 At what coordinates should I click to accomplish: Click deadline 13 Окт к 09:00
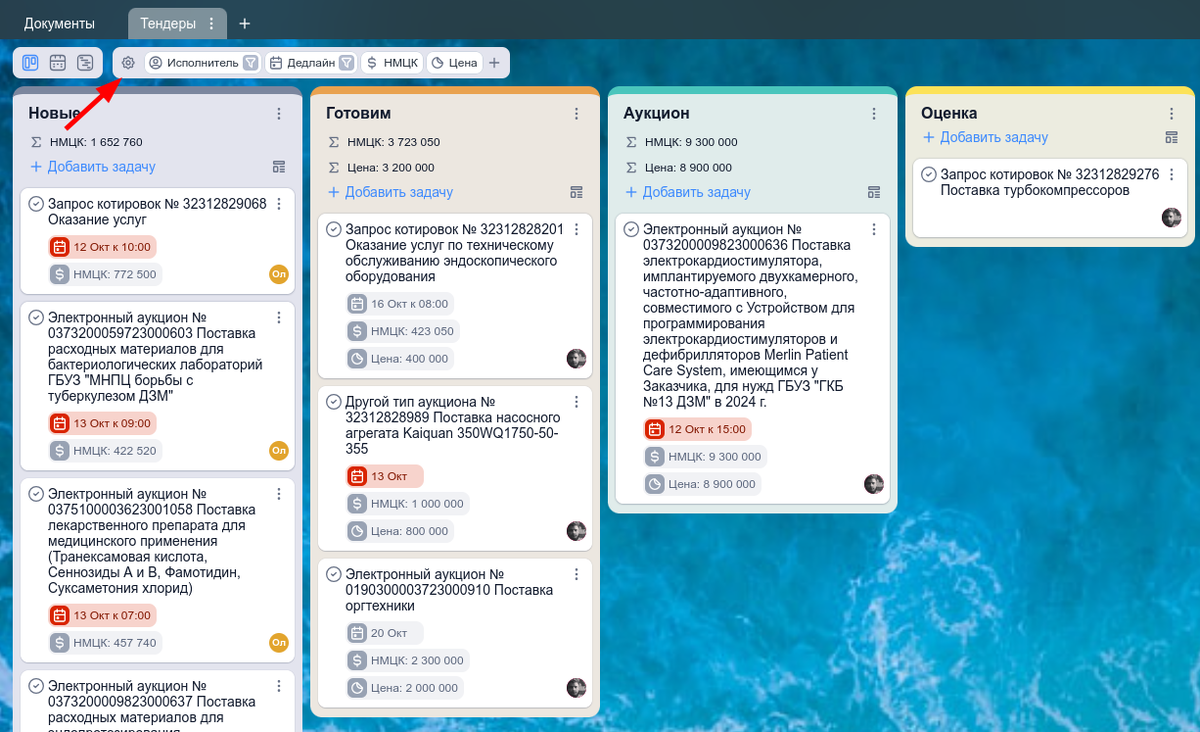102,423
